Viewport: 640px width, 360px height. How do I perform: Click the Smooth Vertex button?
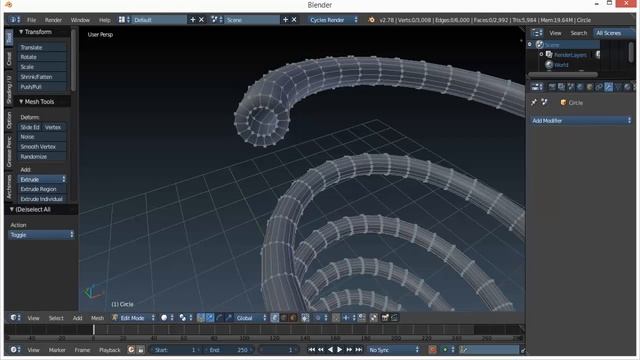42,147
